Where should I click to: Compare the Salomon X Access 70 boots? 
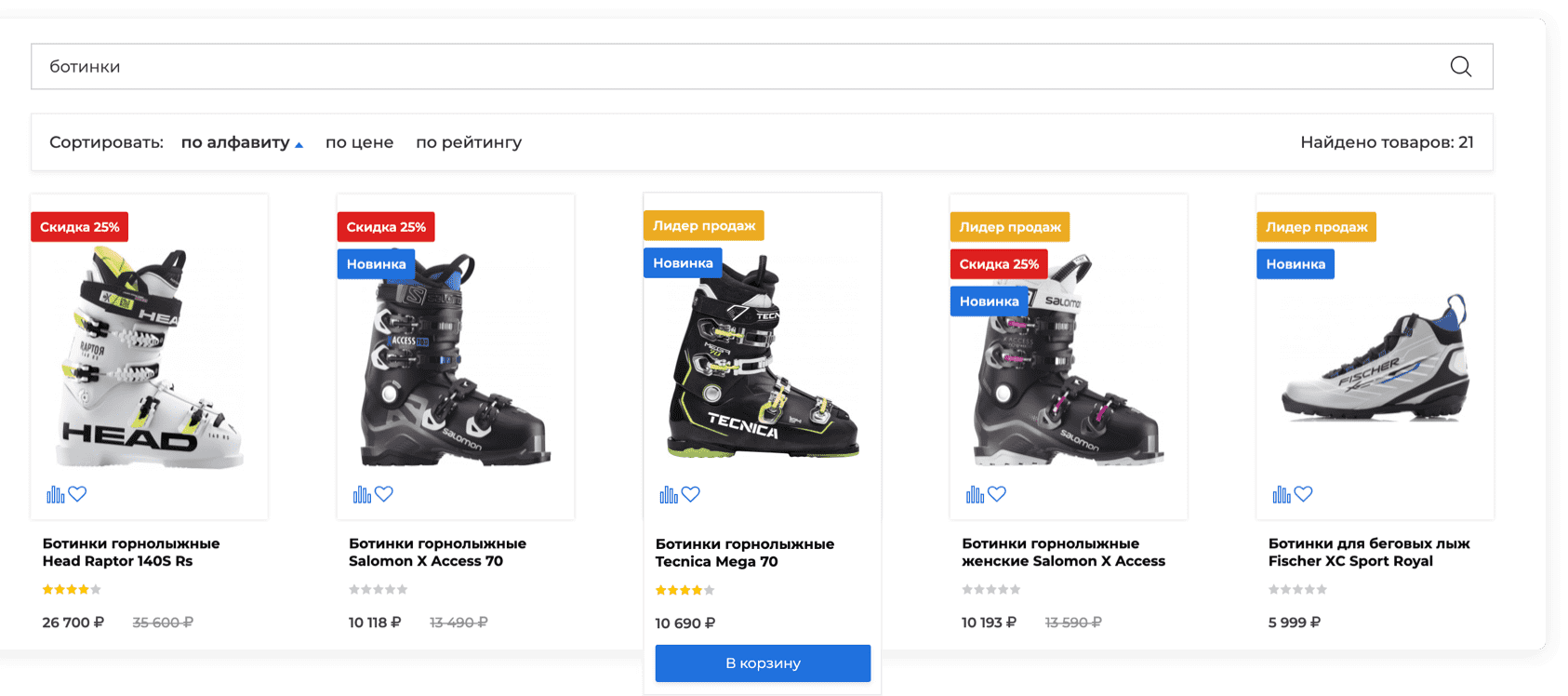[x=362, y=494]
